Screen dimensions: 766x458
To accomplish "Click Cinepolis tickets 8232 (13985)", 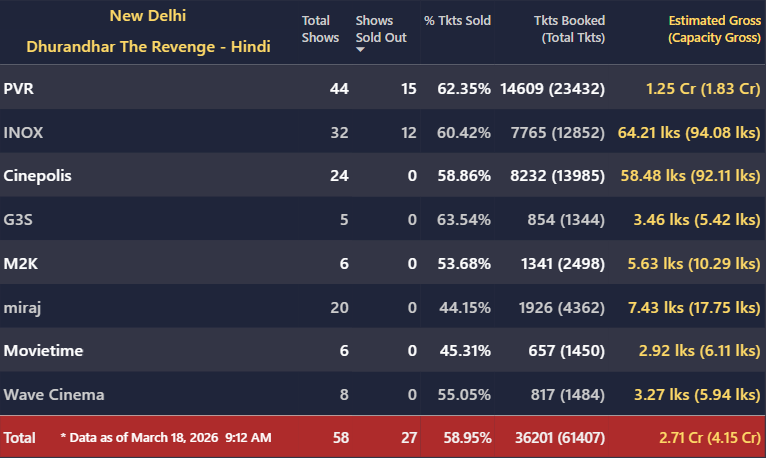I will pos(557,176).
